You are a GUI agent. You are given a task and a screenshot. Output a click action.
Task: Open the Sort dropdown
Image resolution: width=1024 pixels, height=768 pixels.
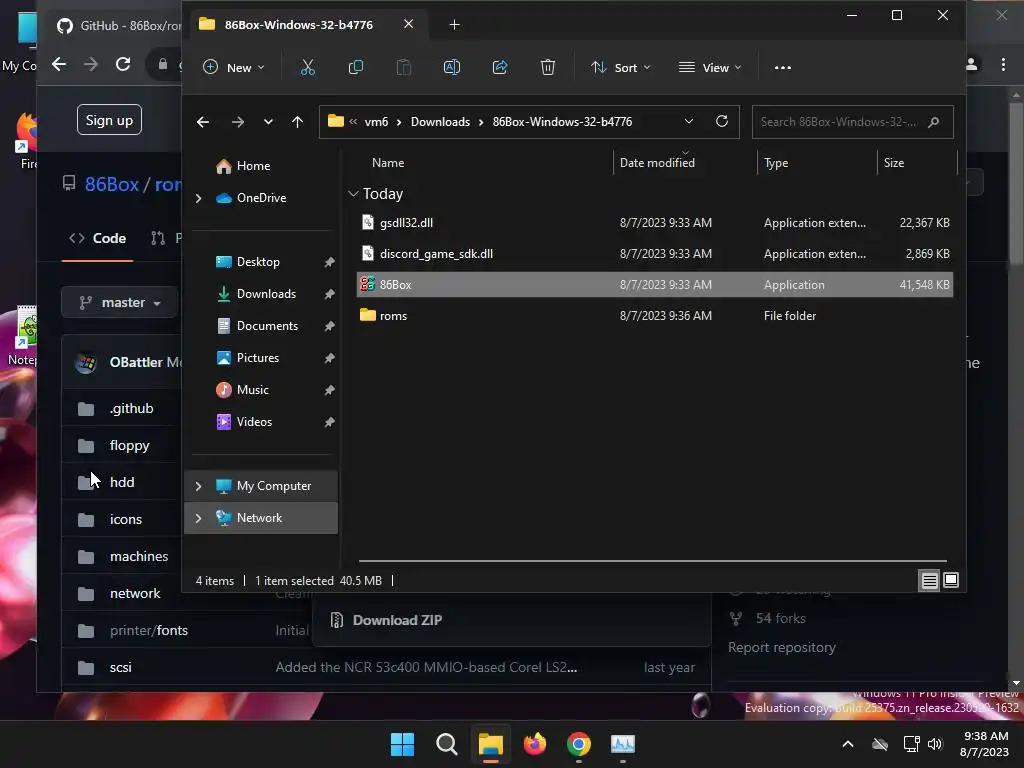pyautogui.click(x=620, y=67)
